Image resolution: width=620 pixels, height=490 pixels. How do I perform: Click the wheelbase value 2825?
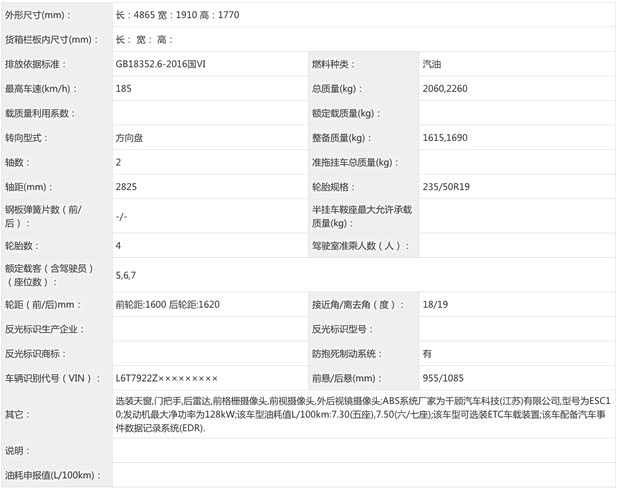126,186
